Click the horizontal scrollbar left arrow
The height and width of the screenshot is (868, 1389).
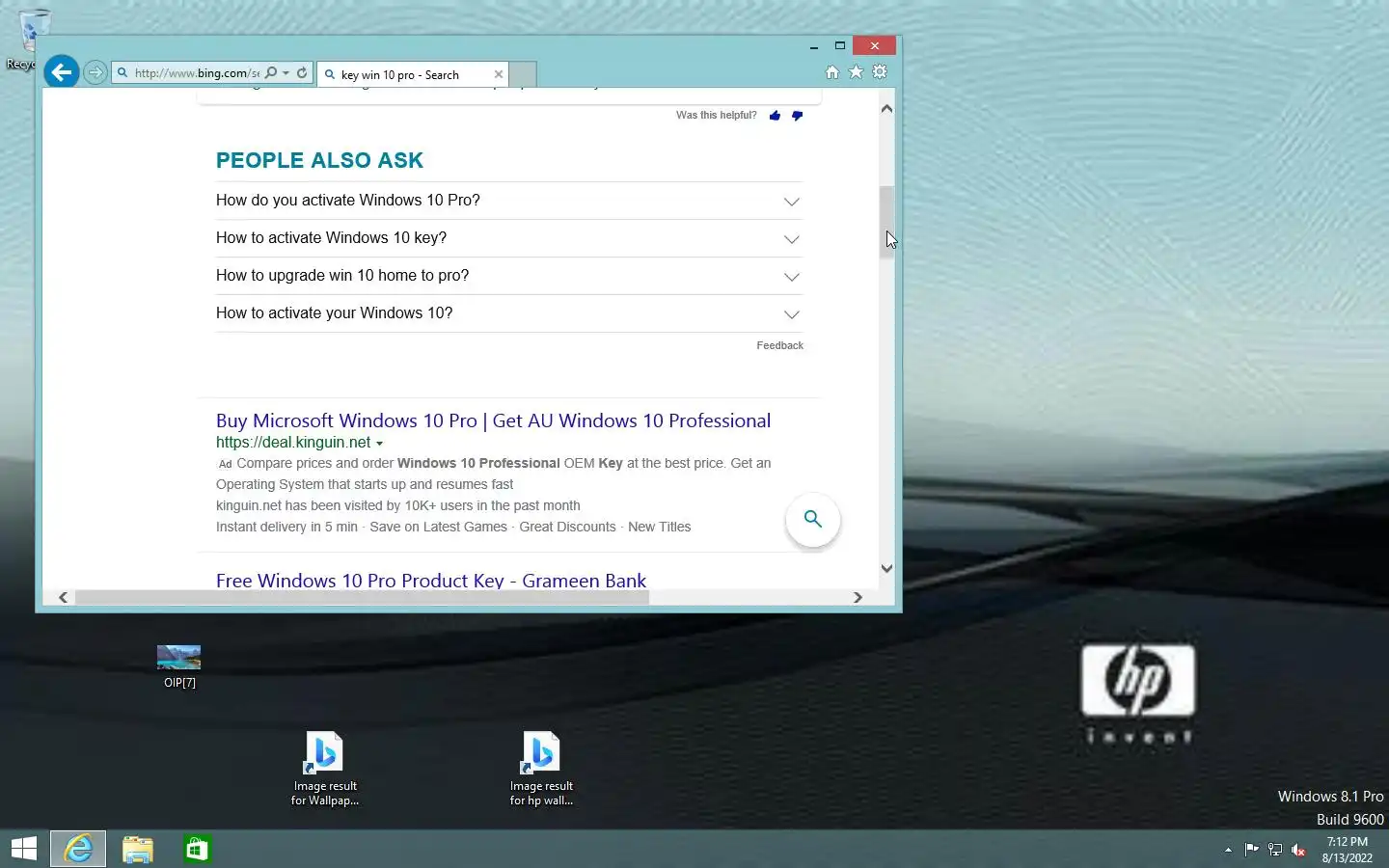point(64,597)
